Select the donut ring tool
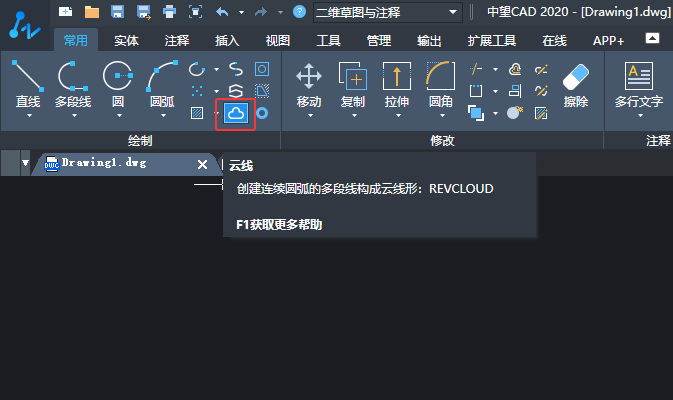 coord(262,113)
